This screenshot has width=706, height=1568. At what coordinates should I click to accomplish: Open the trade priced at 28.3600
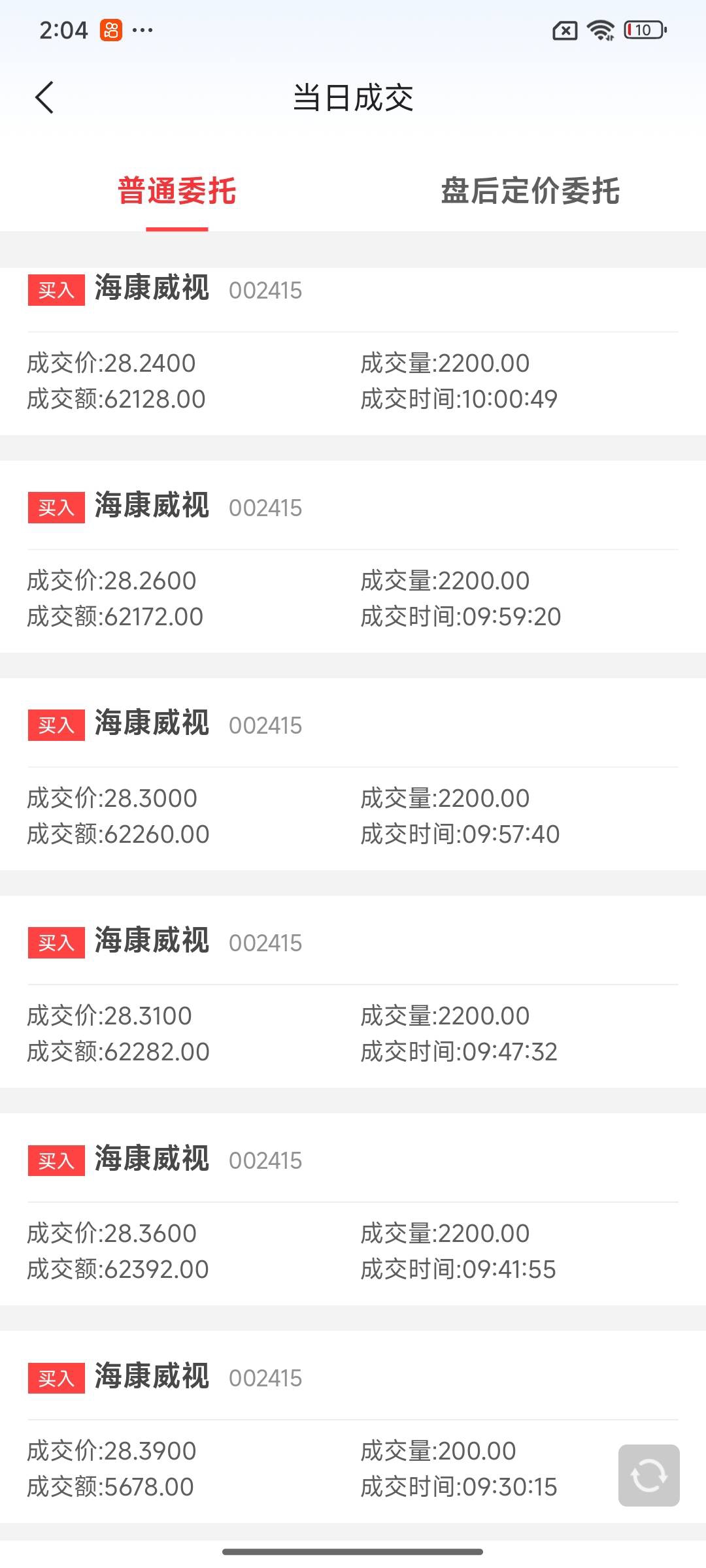click(353, 1209)
